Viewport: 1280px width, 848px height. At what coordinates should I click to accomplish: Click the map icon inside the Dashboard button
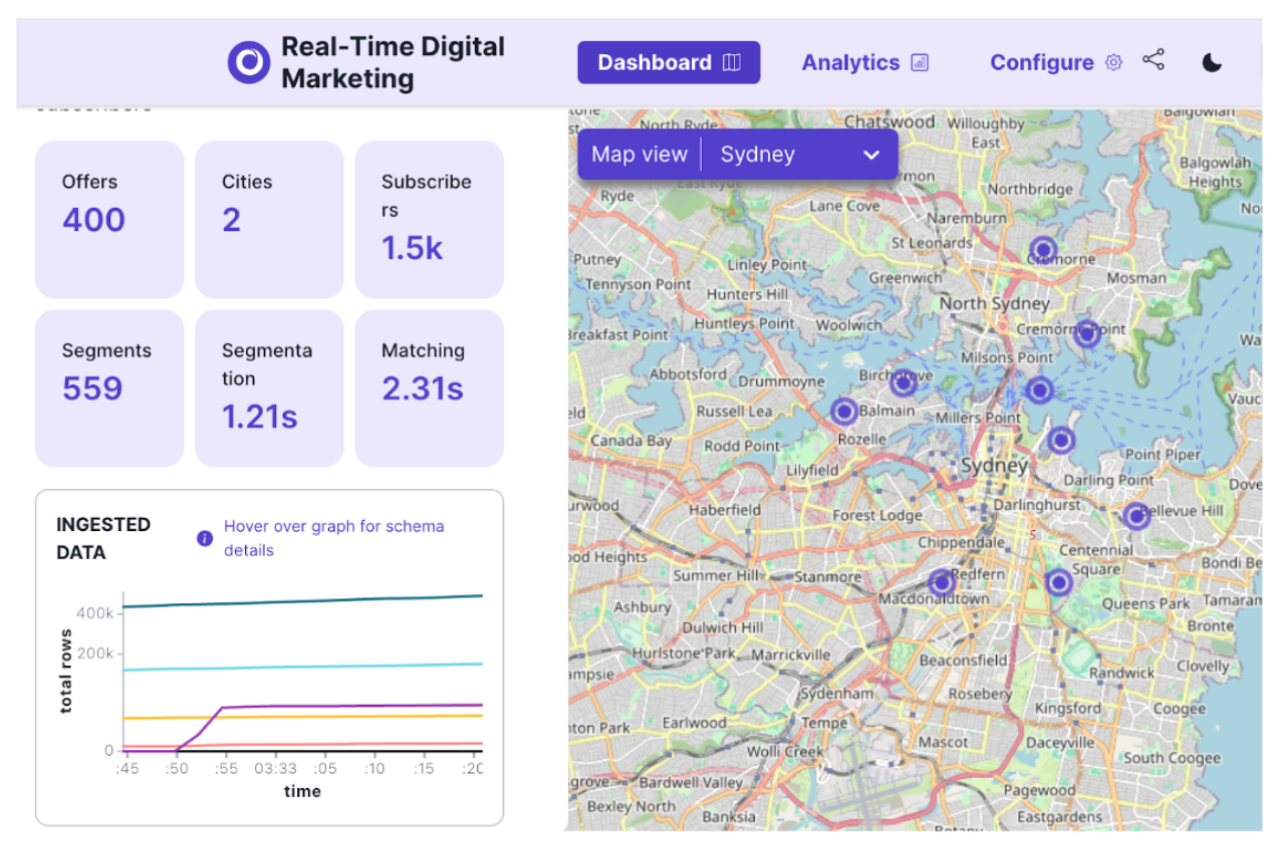click(x=731, y=62)
